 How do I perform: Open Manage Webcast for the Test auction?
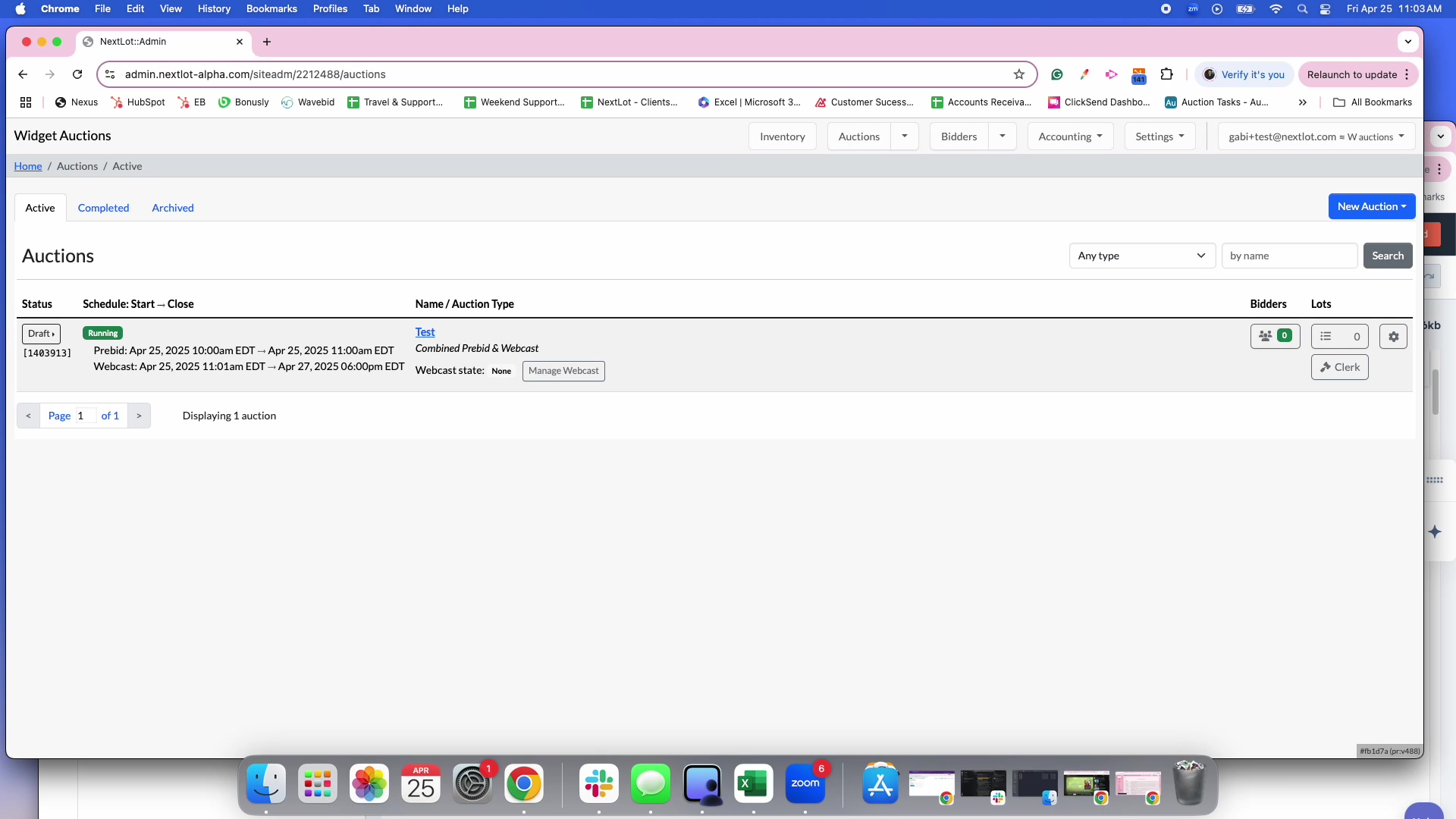coord(563,371)
